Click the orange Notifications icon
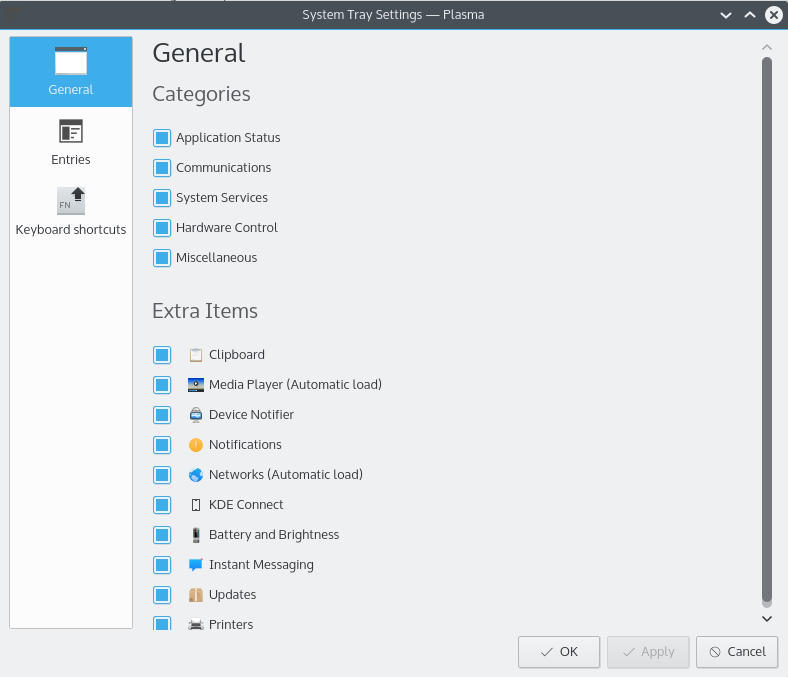This screenshot has width=788, height=677. point(195,445)
